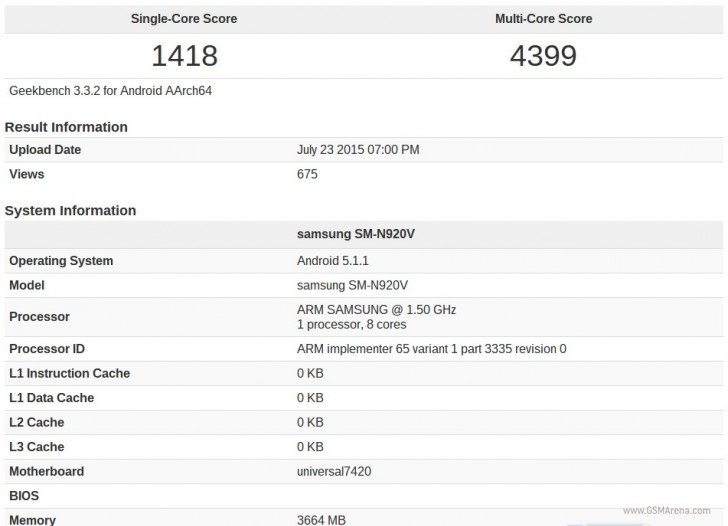Click the single-core score value 1418
The height and width of the screenshot is (526, 728).
[x=183, y=55]
